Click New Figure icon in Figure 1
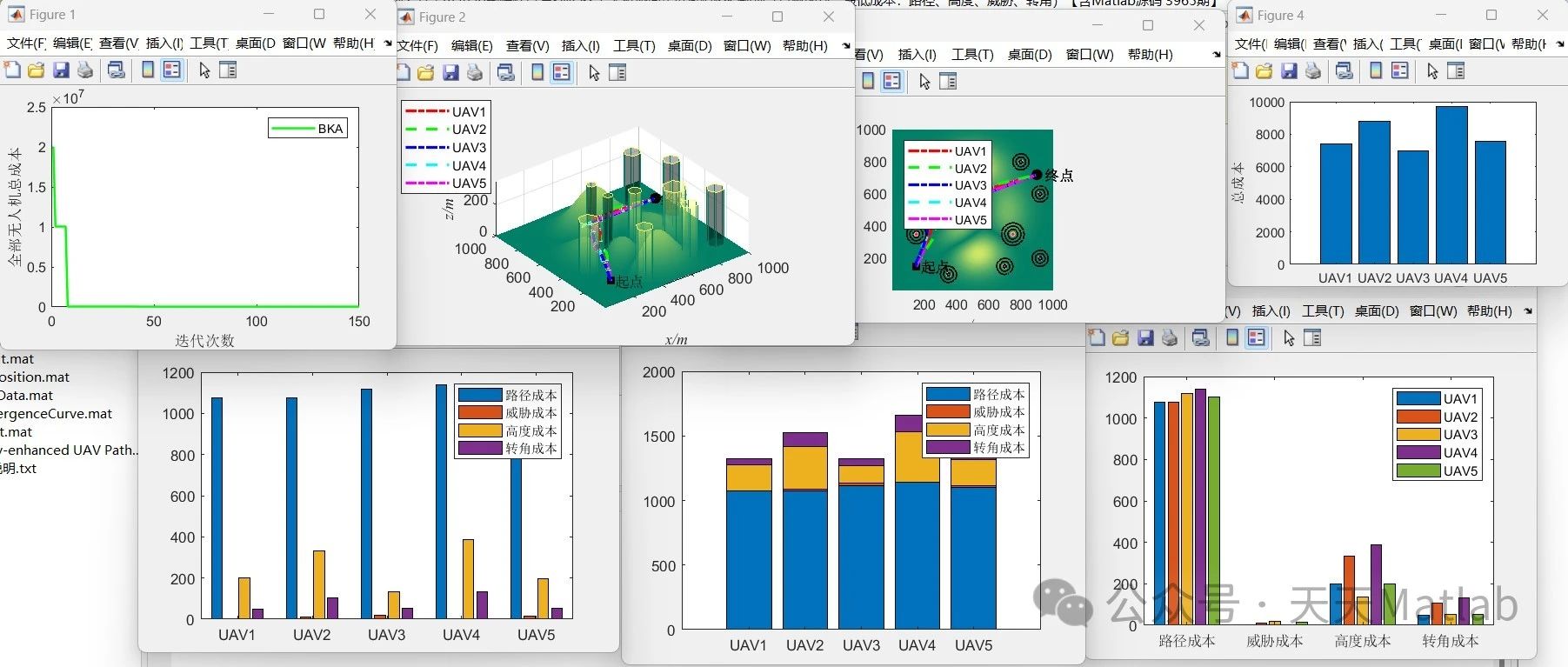Viewport: 1568px width, 667px height. pos(12,70)
